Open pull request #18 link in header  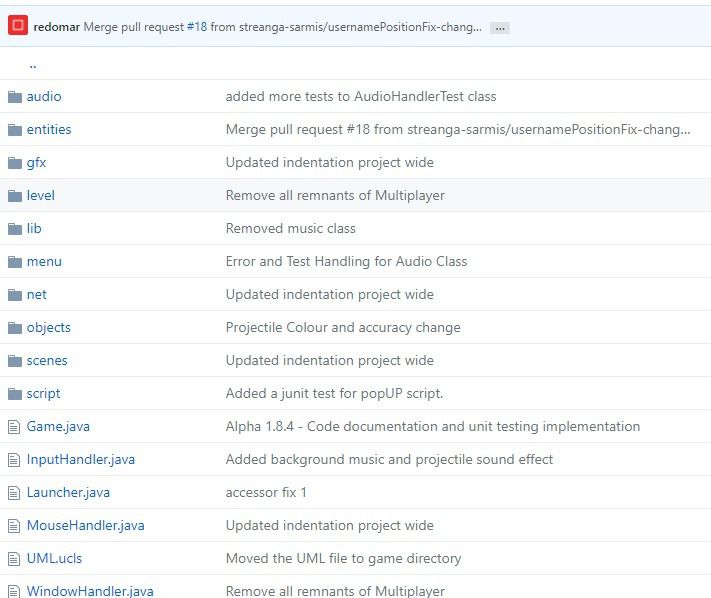tap(197, 27)
